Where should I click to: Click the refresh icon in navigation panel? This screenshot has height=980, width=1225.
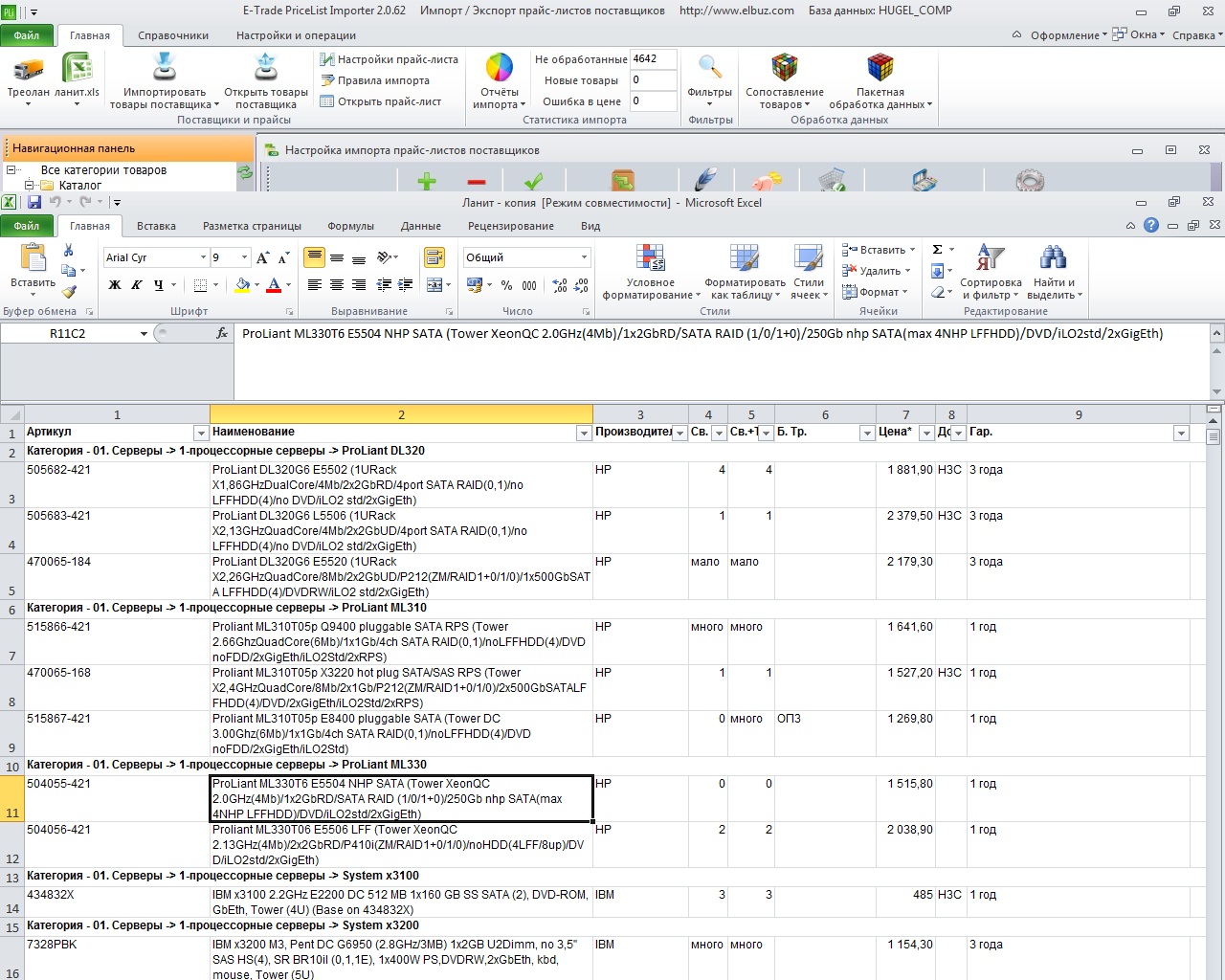[x=245, y=172]
